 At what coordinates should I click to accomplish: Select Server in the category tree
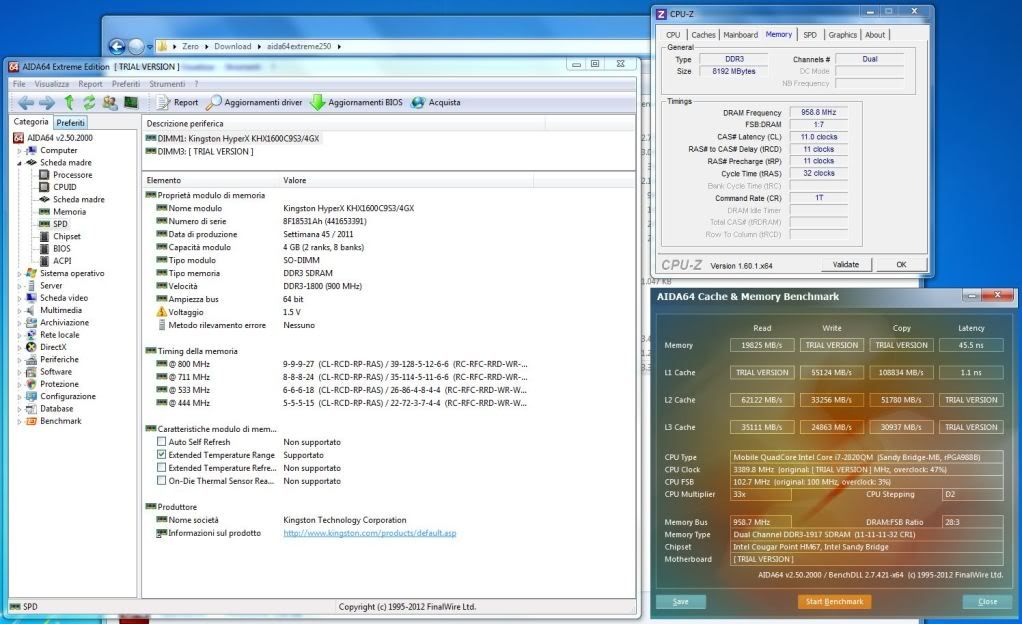tap(51, 286)
